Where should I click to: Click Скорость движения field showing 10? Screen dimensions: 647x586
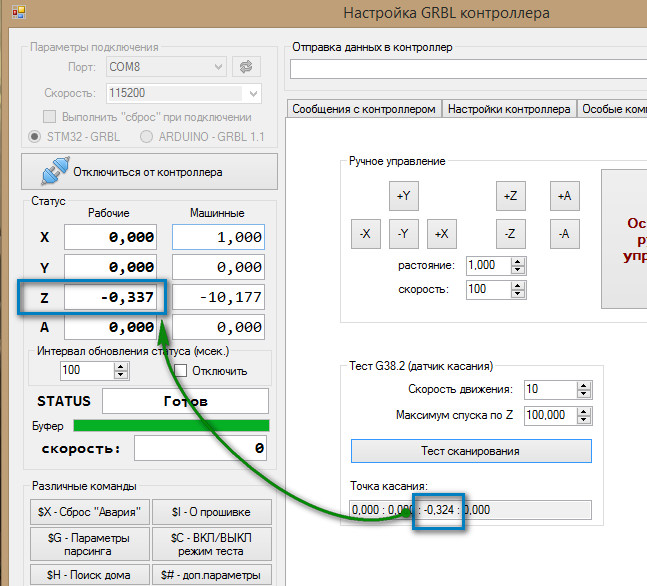[x=550, y=389]
